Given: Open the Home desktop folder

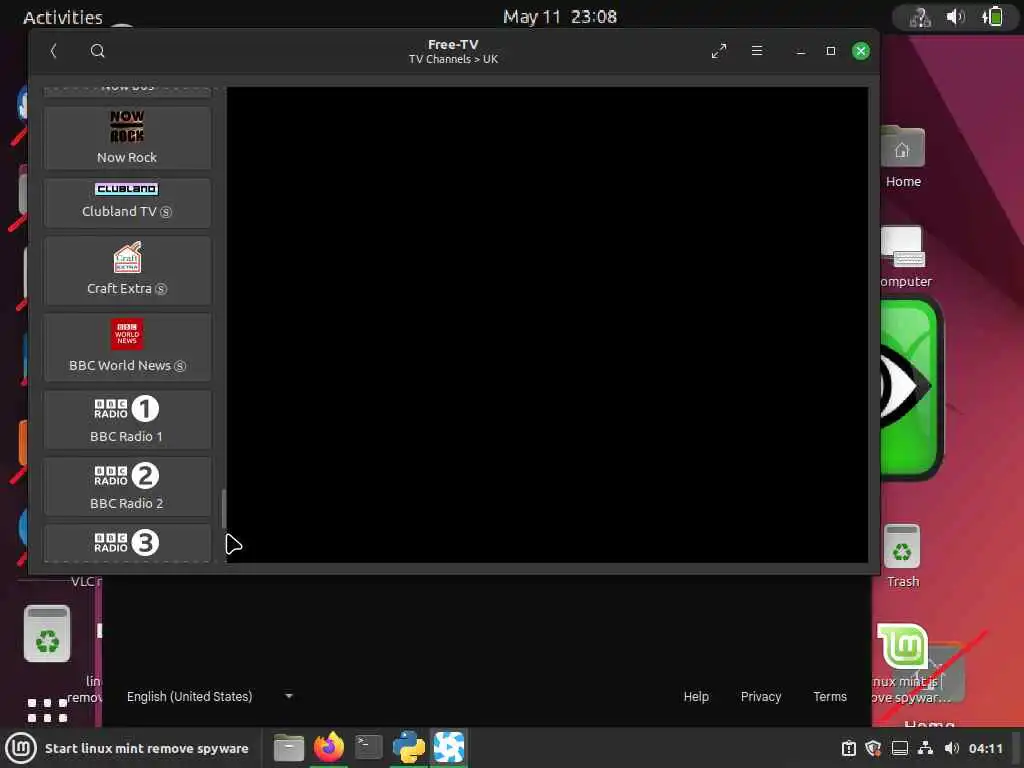Looking at the screenshot, I should pyautogui.click(x=903, y=157).
